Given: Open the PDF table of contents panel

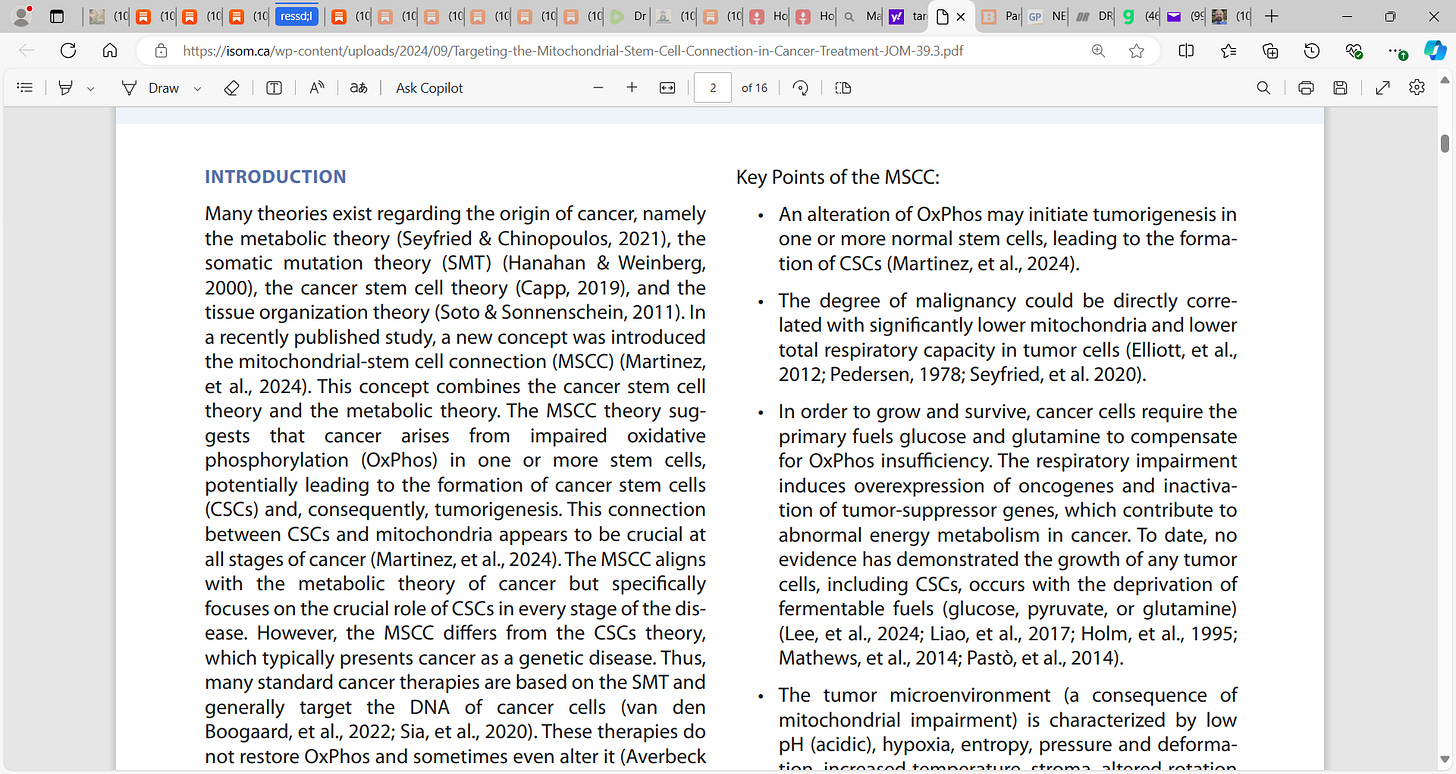Looking at the screenshot, I should click(25, 88).
